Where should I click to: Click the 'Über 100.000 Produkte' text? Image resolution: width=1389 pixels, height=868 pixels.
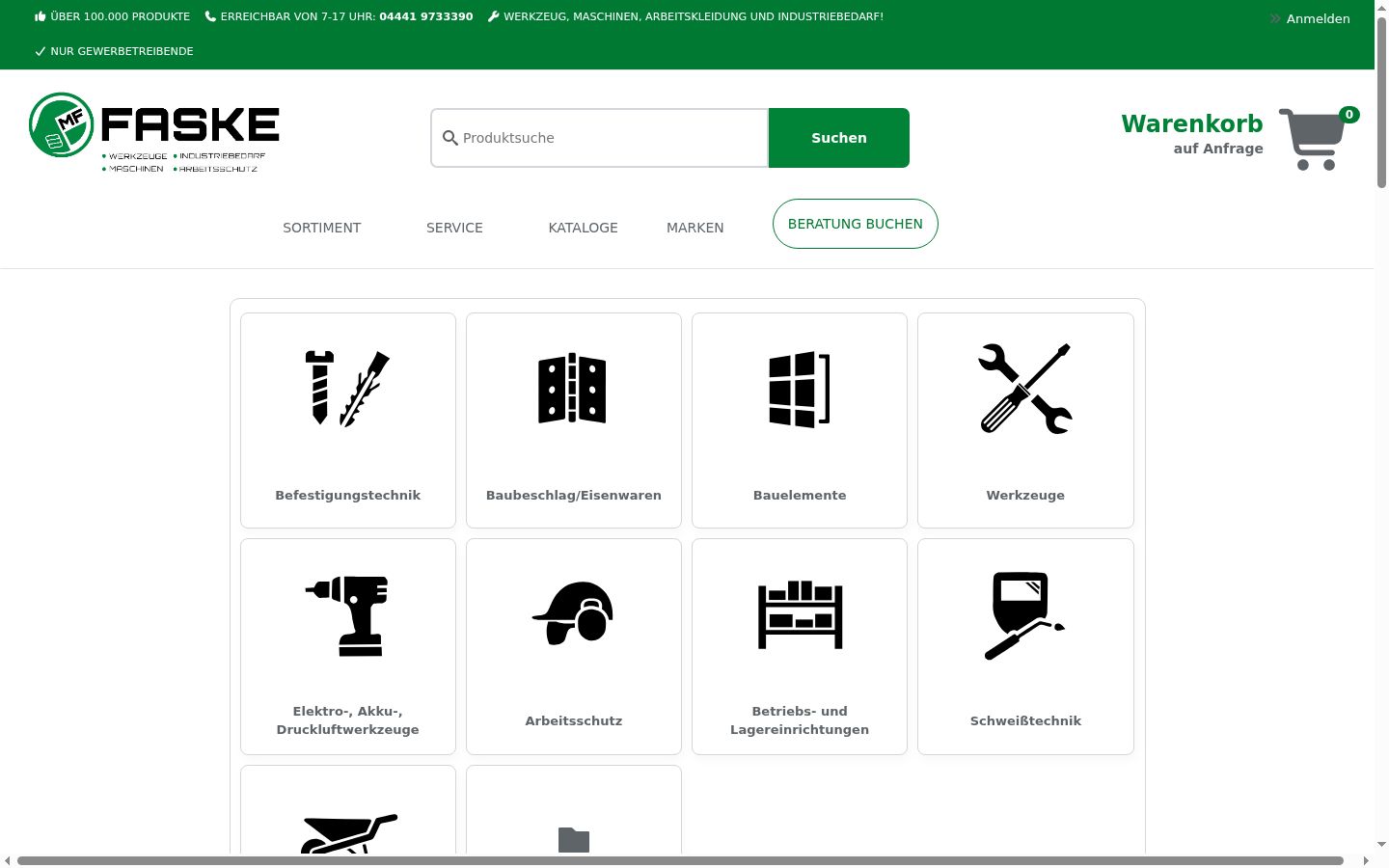(121, 16)
